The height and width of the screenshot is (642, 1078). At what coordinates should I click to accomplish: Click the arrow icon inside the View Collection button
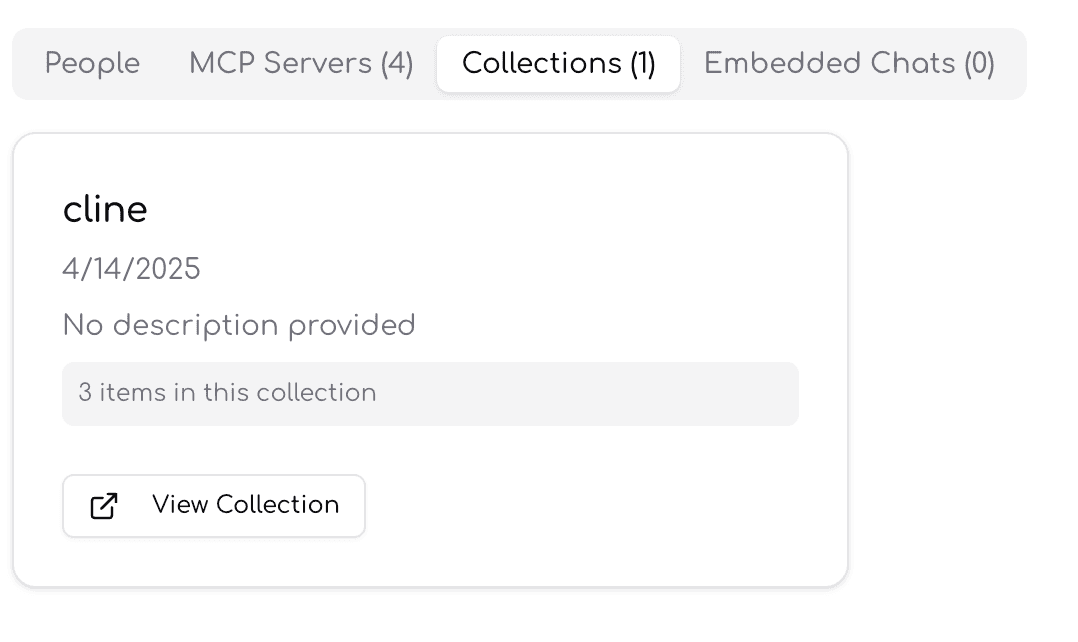[104, 505]
